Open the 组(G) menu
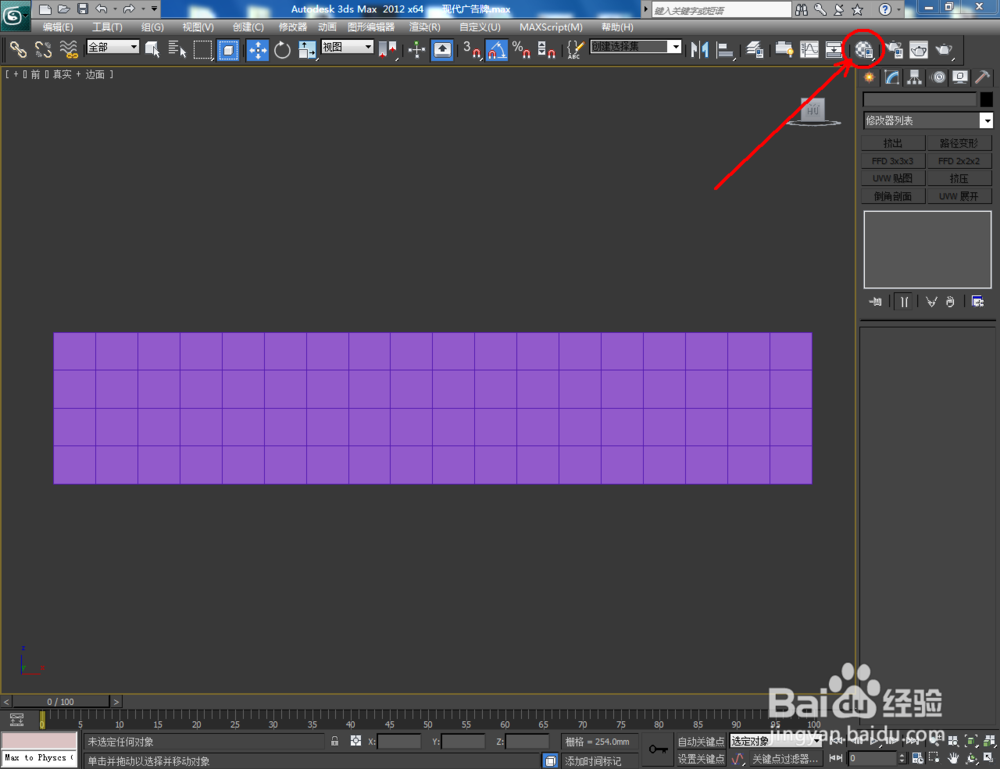The height and width of the screenshot is (769, 1000). pyautogui.click(x=152, y=27)
